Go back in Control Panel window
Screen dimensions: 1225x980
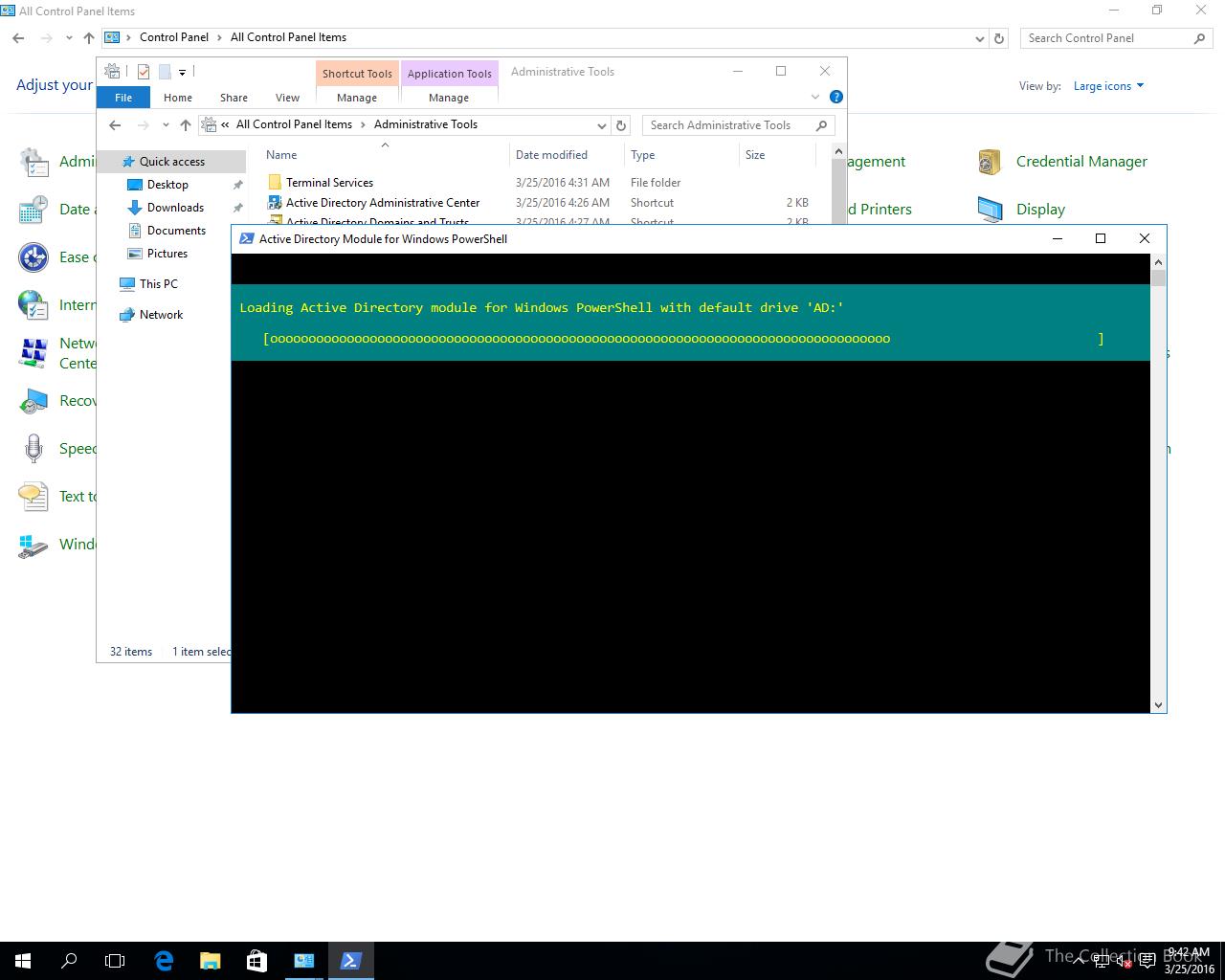[18, 38]
